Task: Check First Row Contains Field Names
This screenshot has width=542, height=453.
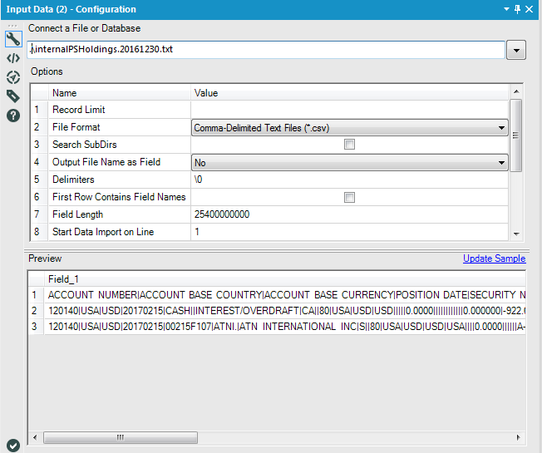Action: point(349,197)
